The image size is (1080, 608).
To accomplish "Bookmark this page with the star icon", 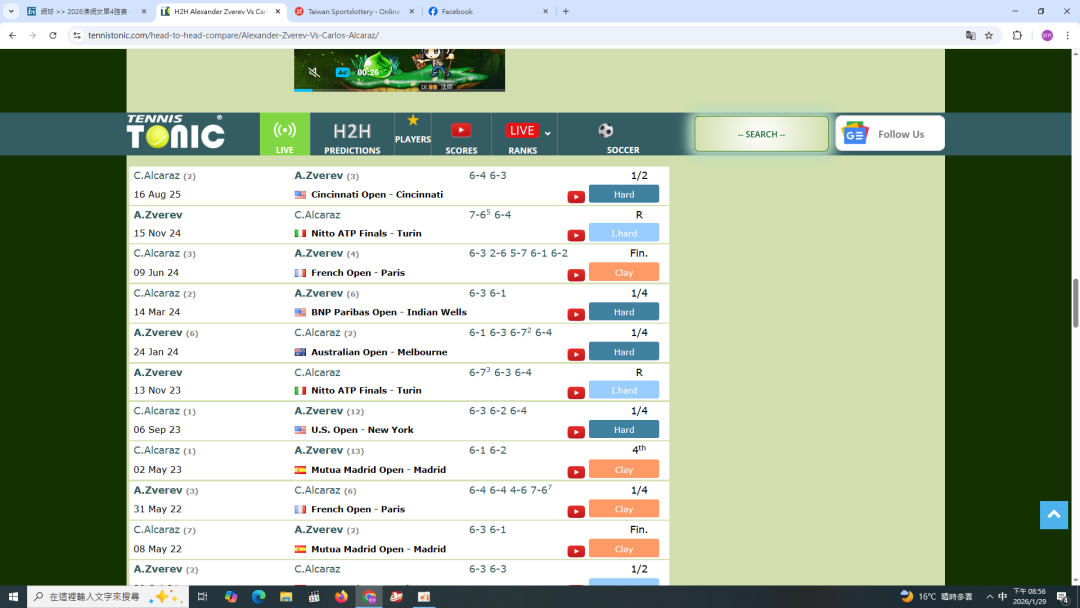I will (989, 35).
